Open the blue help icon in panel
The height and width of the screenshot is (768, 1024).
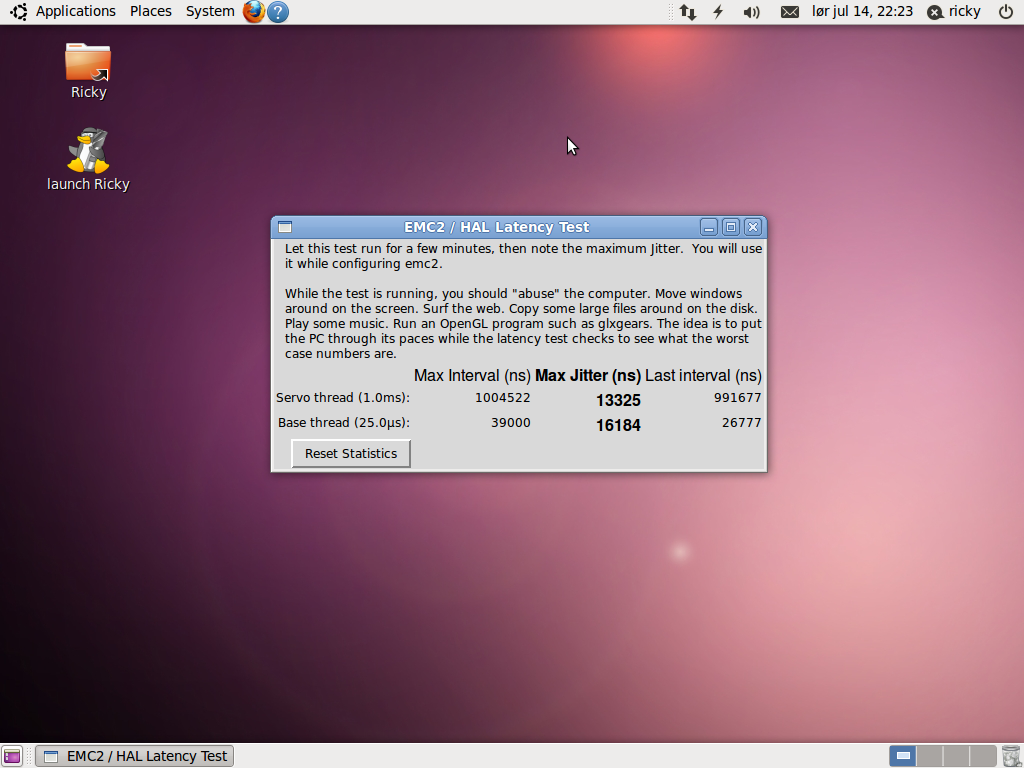[278, 11]
